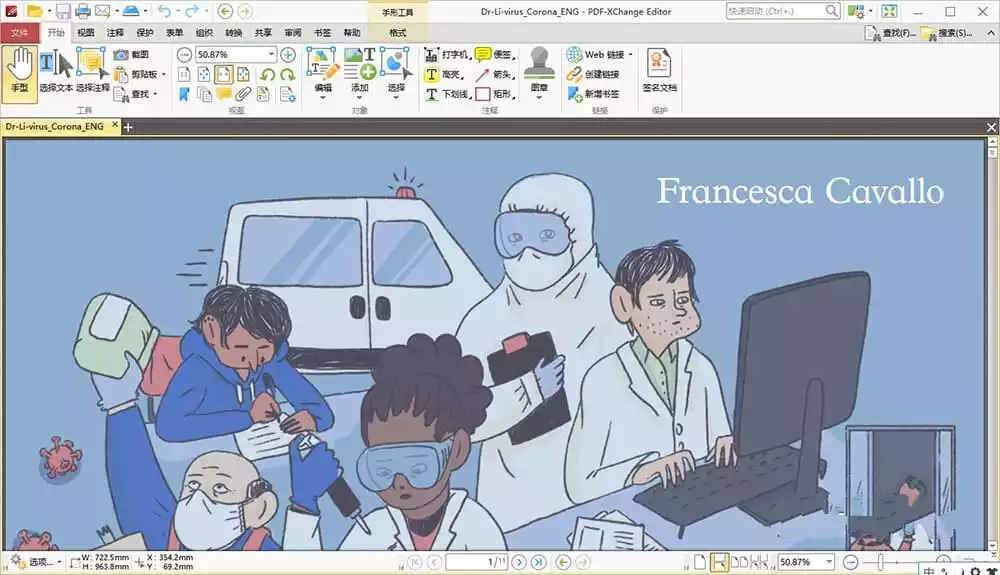1000x575 pixels.
Task: Add a Sticky Note (便签)
Action: coord(493,54)
